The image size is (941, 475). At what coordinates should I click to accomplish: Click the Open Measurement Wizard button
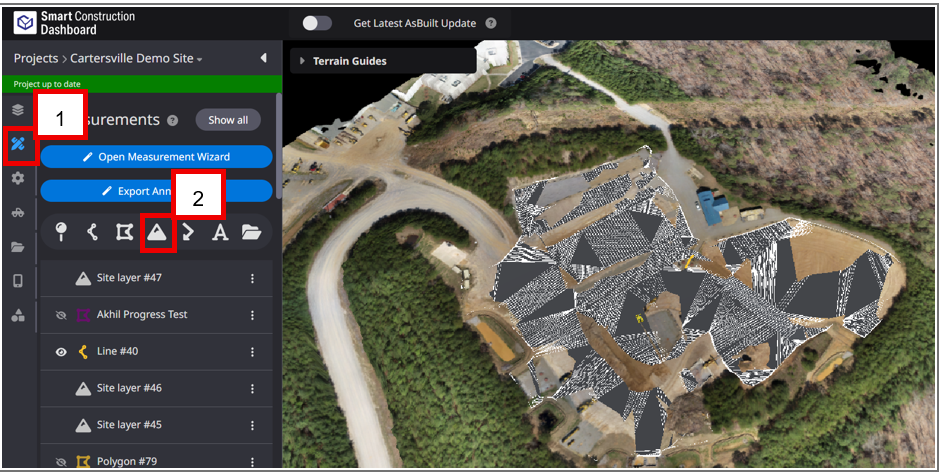click(156, 157)
